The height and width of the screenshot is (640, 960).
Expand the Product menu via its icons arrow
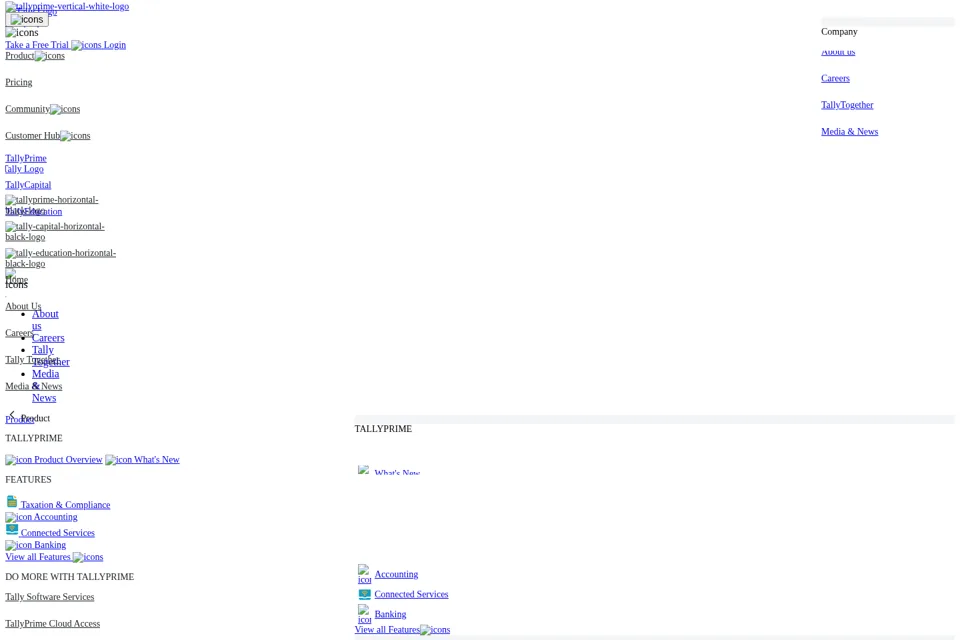click(50, 56)
